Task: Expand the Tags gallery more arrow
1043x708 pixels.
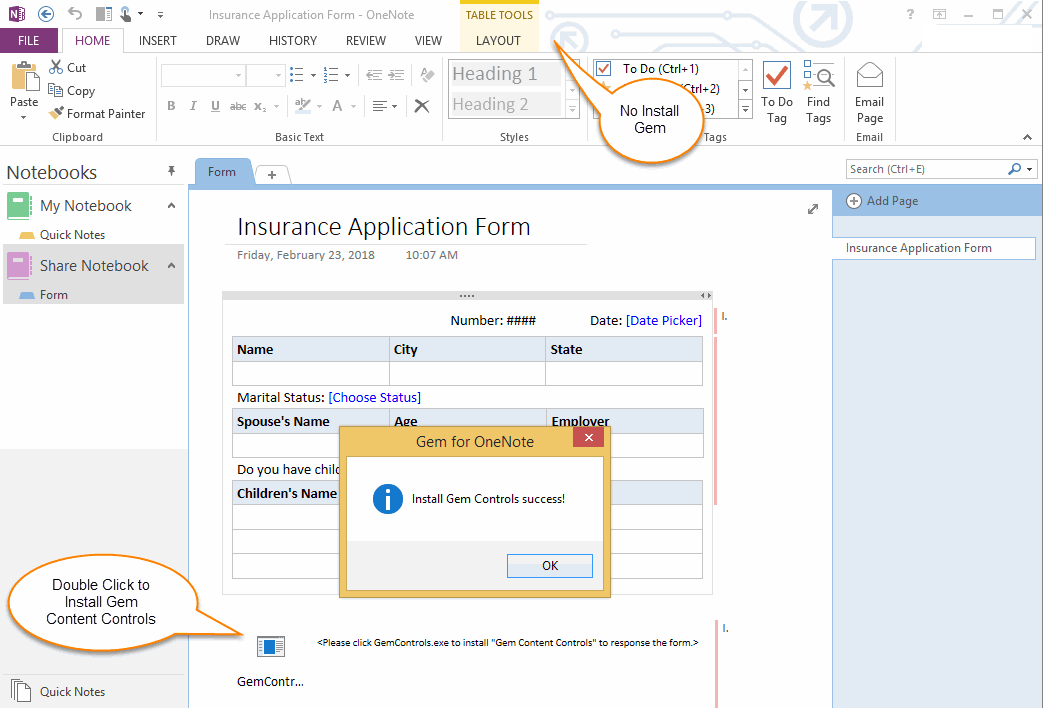Action: pos(746,110)
